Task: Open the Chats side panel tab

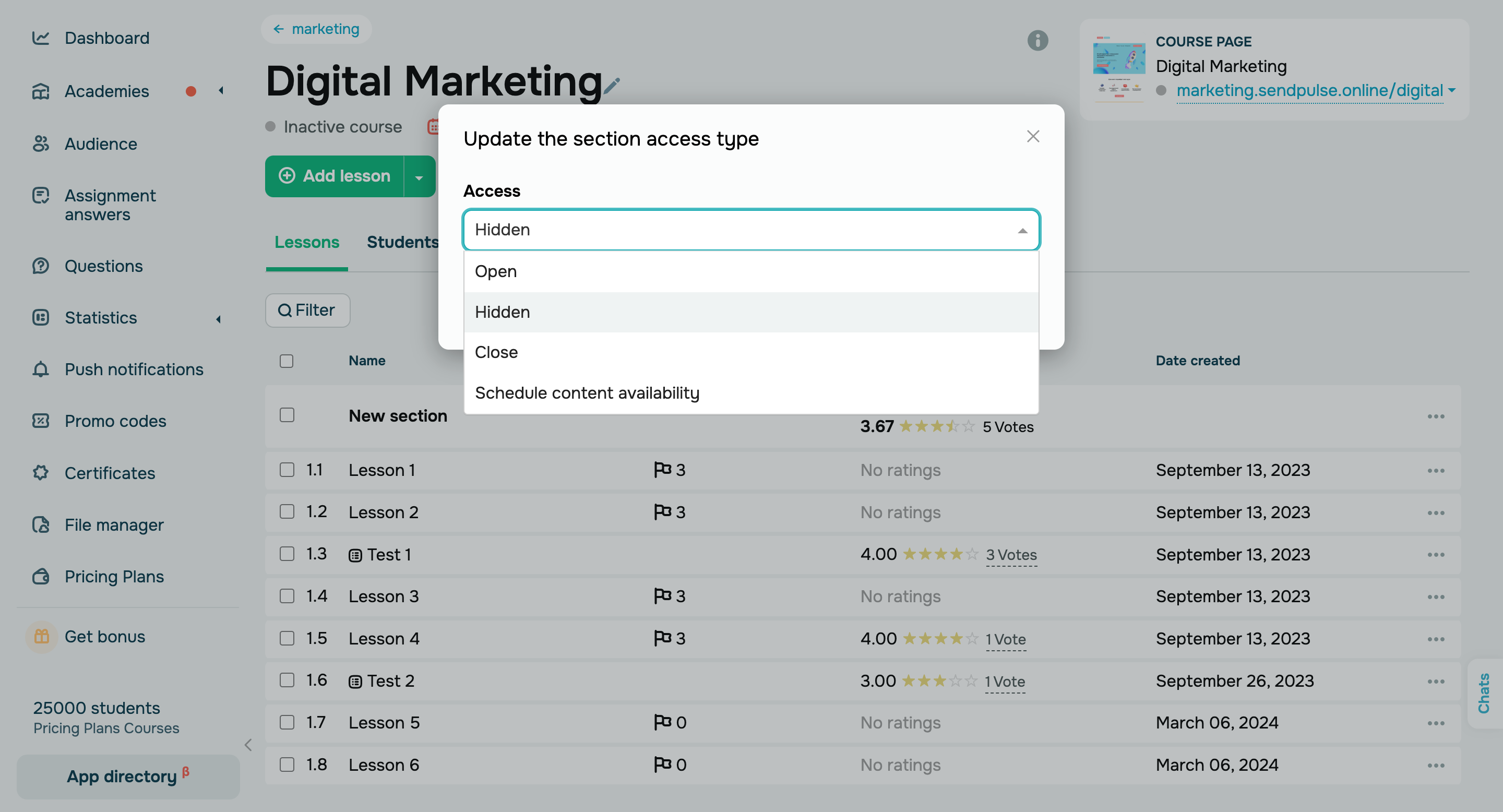Action: point(1484,692)
